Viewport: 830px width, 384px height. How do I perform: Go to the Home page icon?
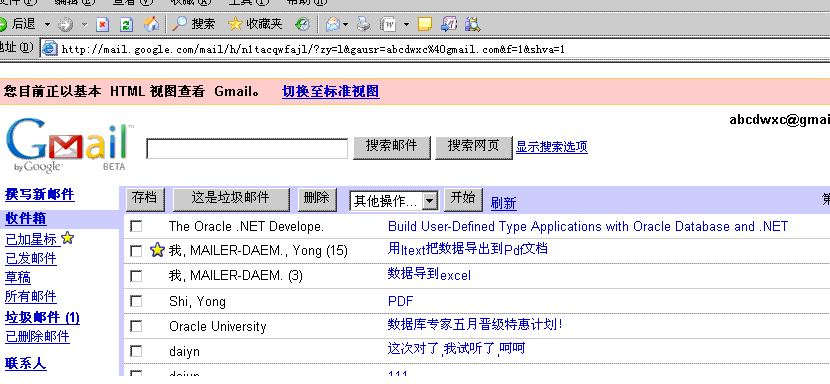[x=151, y=24]
